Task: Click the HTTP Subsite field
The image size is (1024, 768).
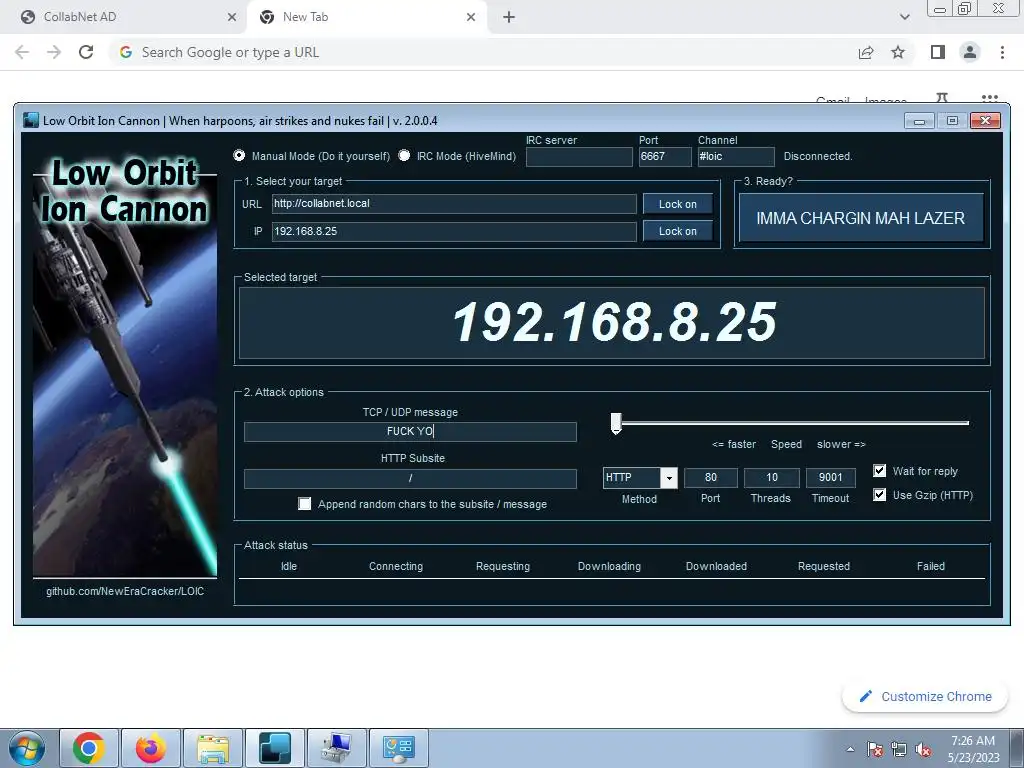Action: coord(410,479)
